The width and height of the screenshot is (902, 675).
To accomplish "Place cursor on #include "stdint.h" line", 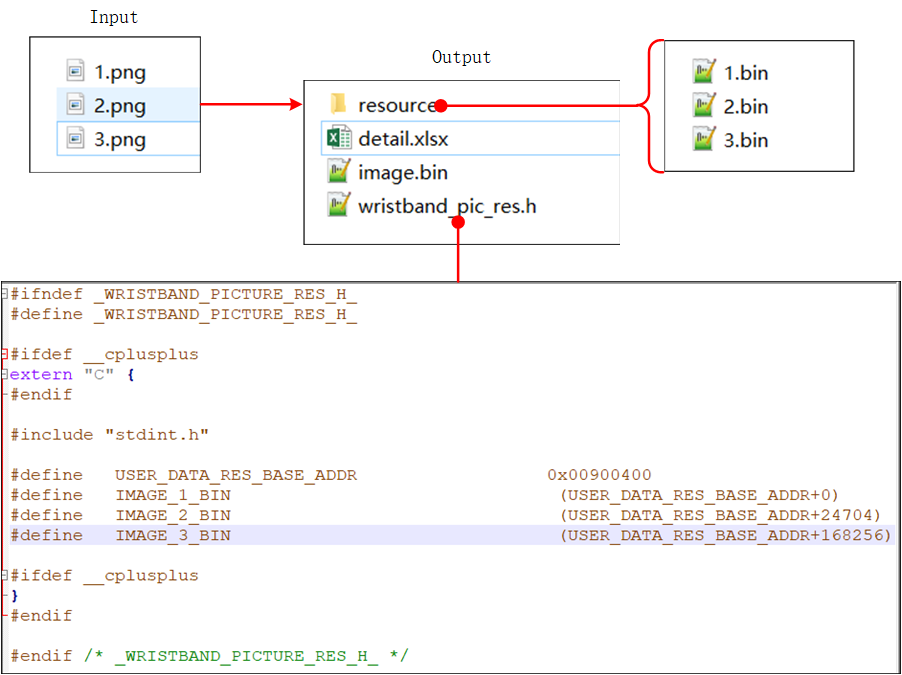I will 109,434.
